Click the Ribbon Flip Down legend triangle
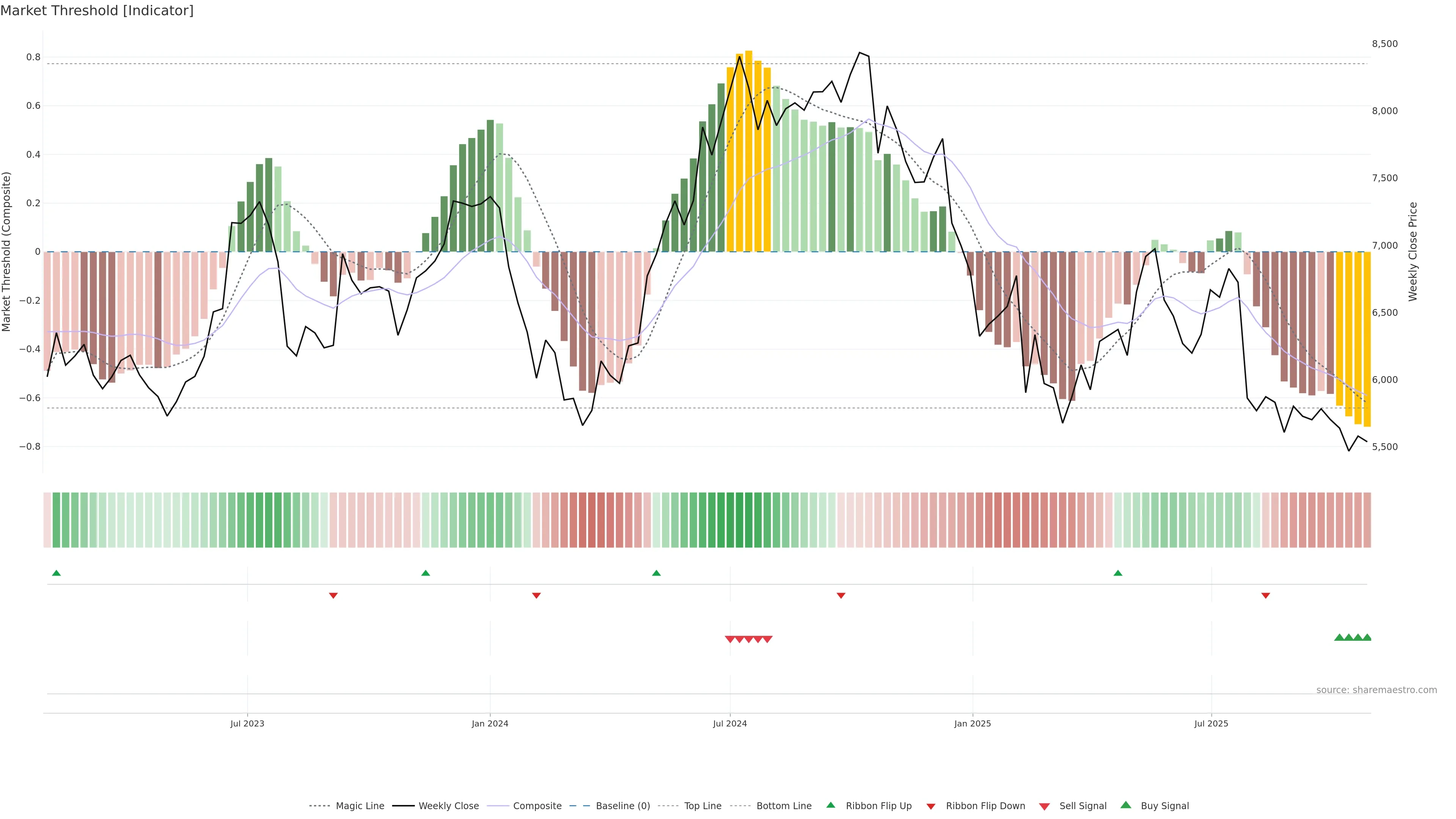This screenshot has height=819, width=1456. pos(931,806)
